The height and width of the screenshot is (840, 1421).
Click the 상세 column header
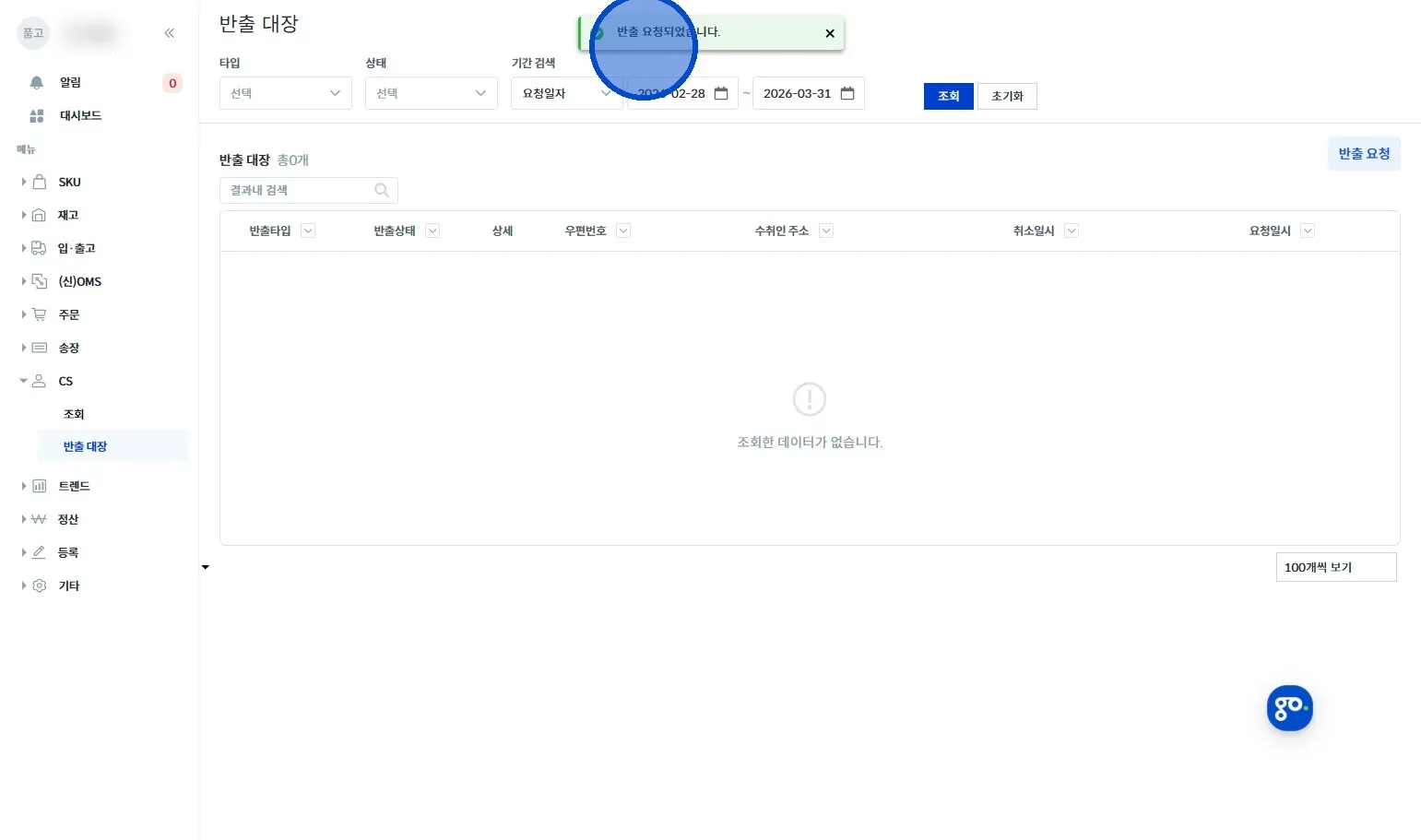(x=503, y=231)
